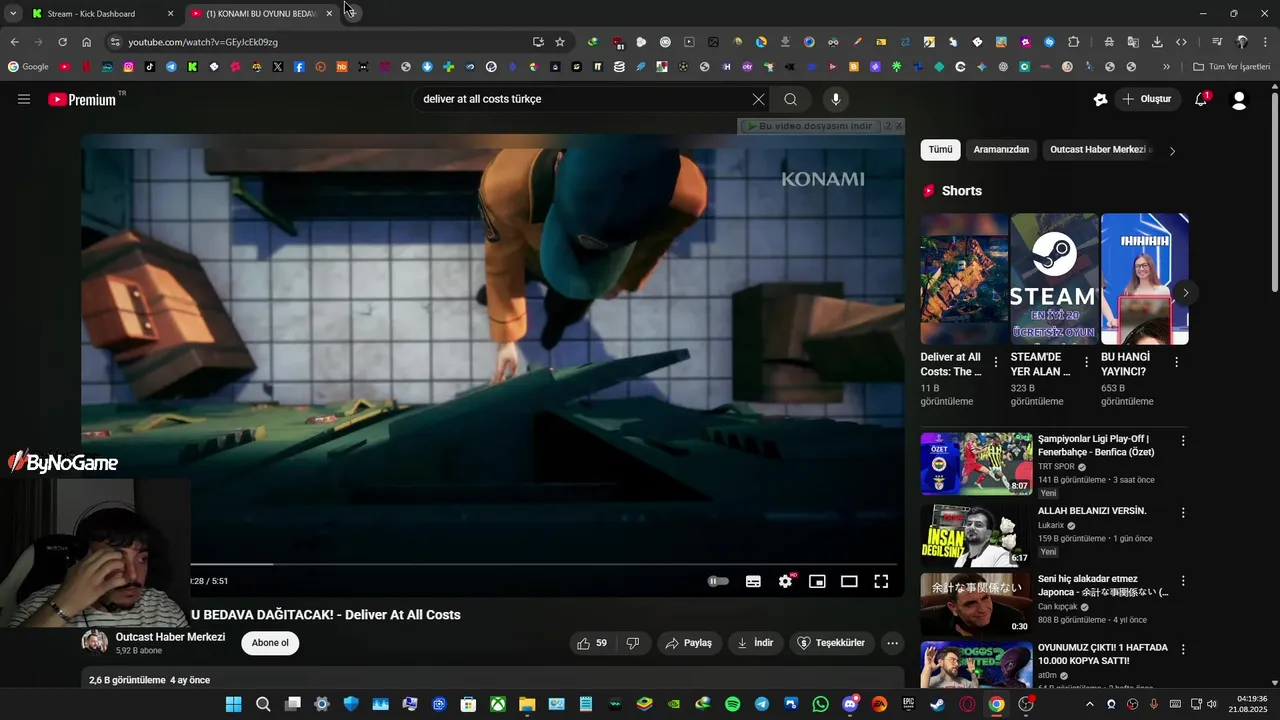Clear the search box with X
1280x720 pixels.
[758, 99]
